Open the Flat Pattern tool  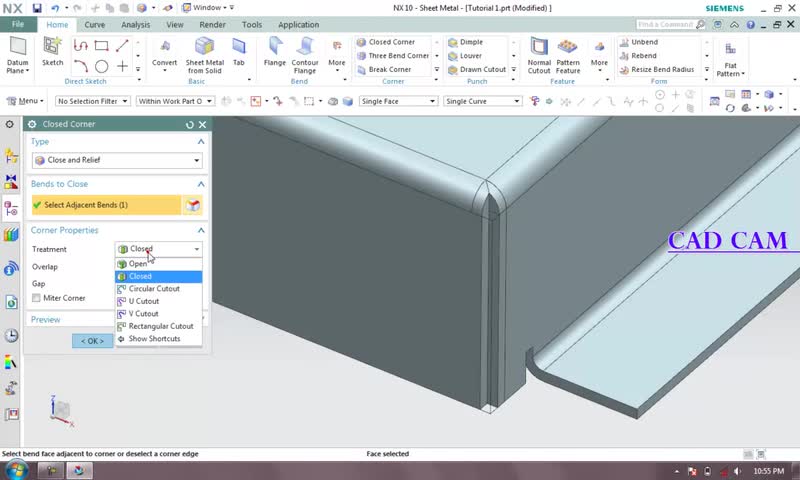(730, 58)
